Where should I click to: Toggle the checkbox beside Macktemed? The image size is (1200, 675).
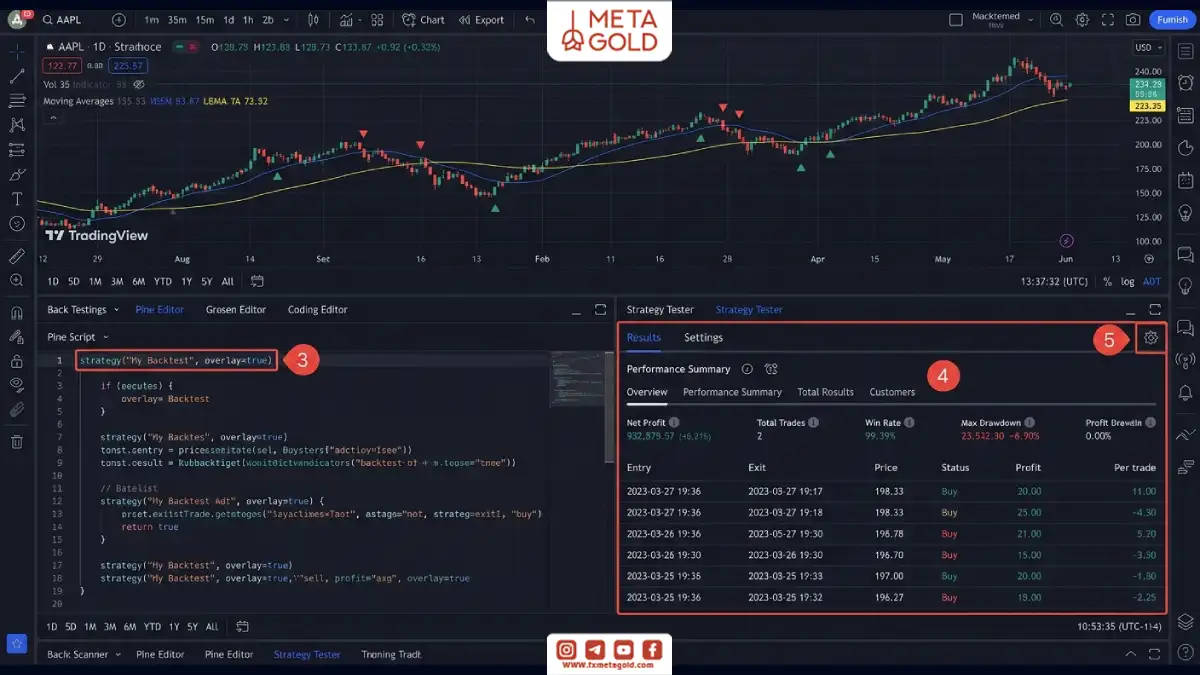coord(955,19)
